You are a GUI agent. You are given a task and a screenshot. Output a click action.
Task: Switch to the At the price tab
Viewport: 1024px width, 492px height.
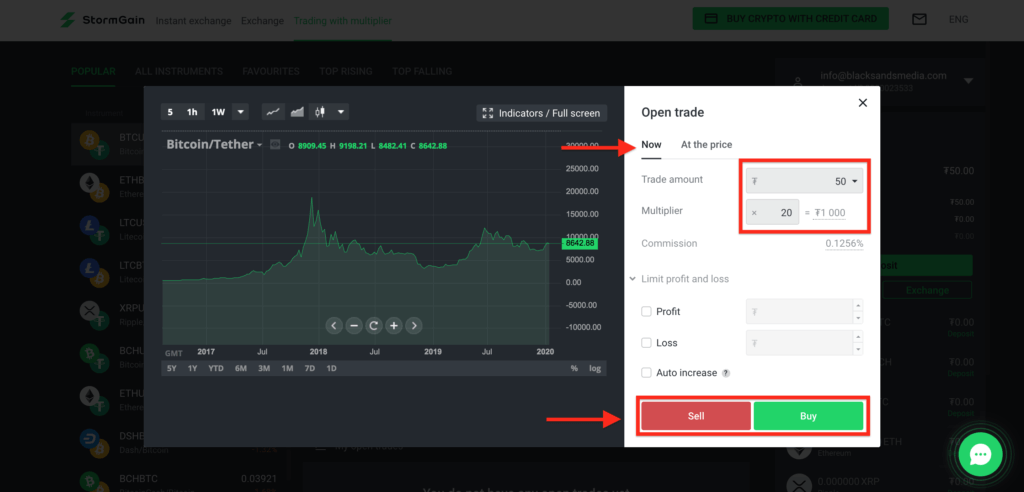point(707,145)
